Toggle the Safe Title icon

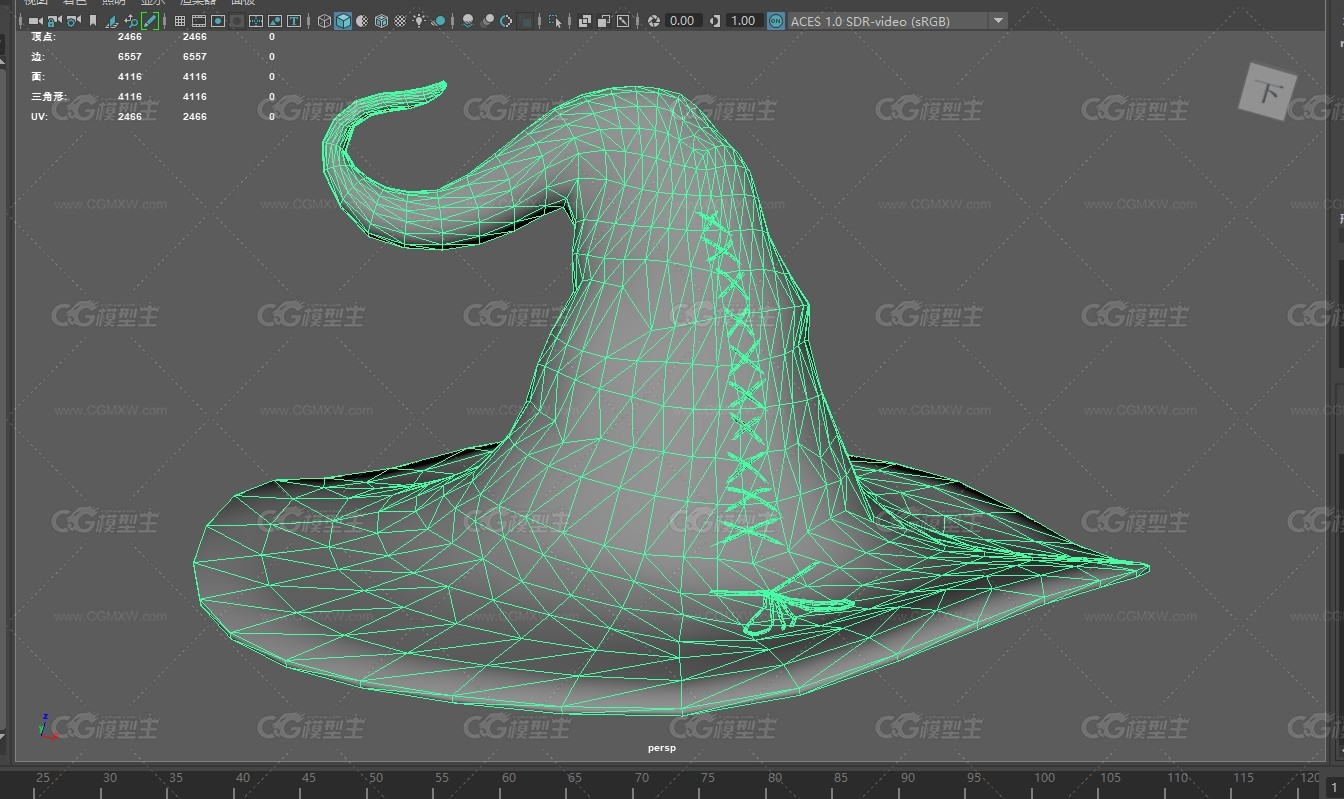point(294,20)
